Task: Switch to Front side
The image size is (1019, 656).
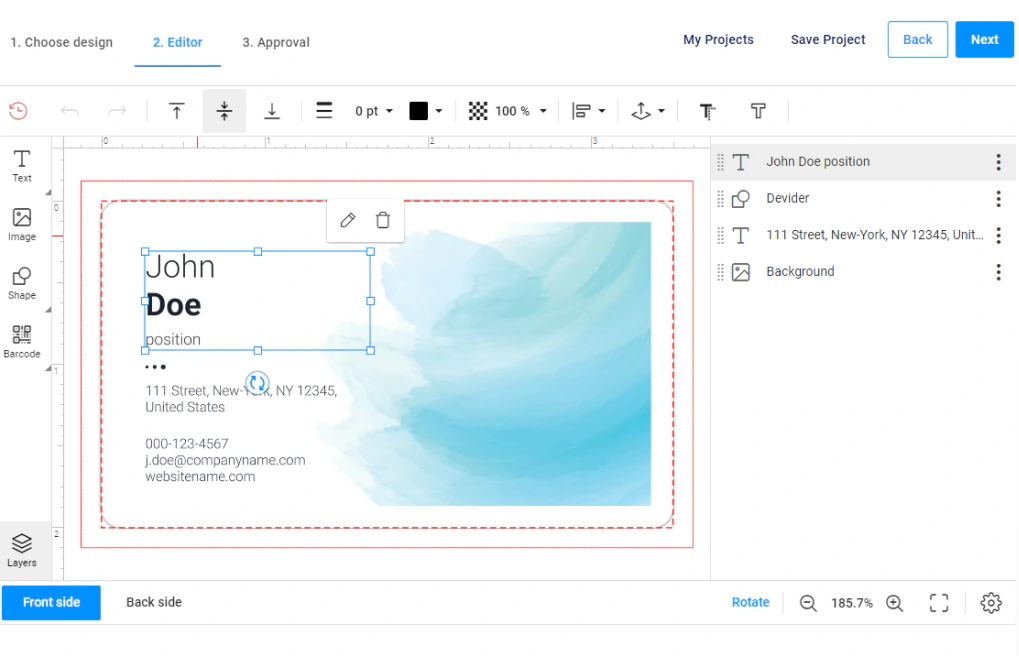Action: 51,603
